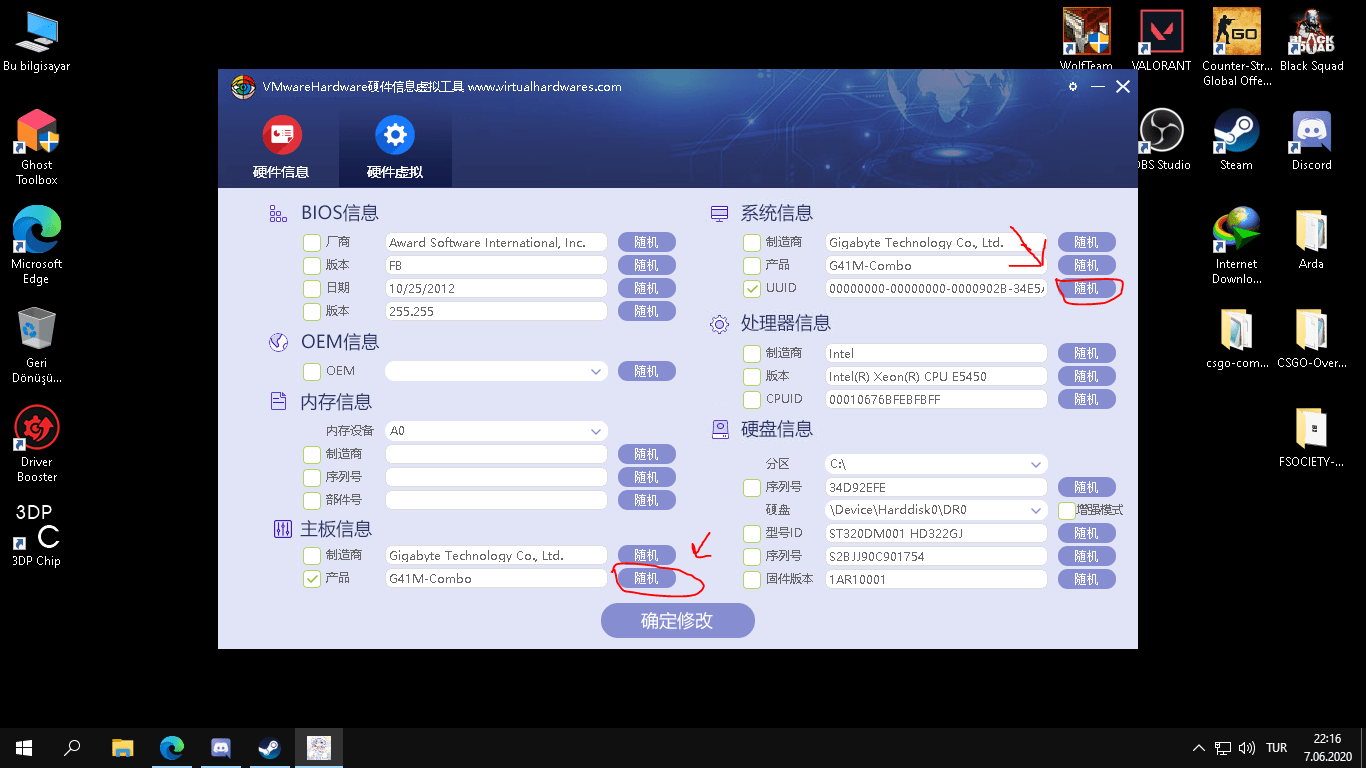Select the OBS Studio desktop icon
Screen dimensions: 1366x768
tap(1162, 140)
